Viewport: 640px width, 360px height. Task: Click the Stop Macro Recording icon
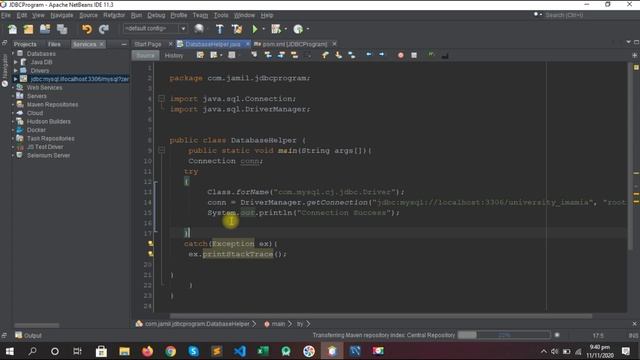(x=414, y=55)
